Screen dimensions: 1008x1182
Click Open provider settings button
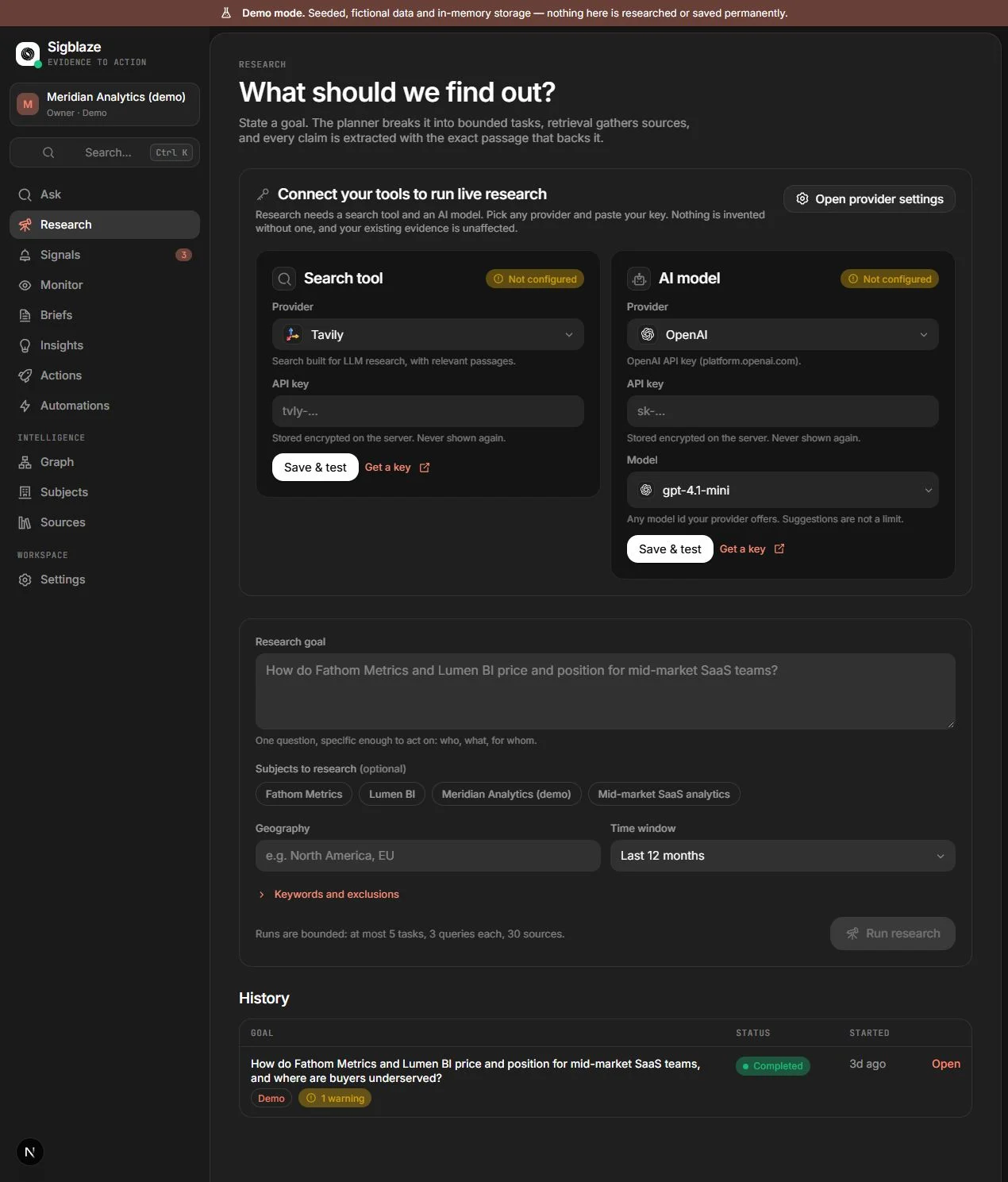click(869, 199)
